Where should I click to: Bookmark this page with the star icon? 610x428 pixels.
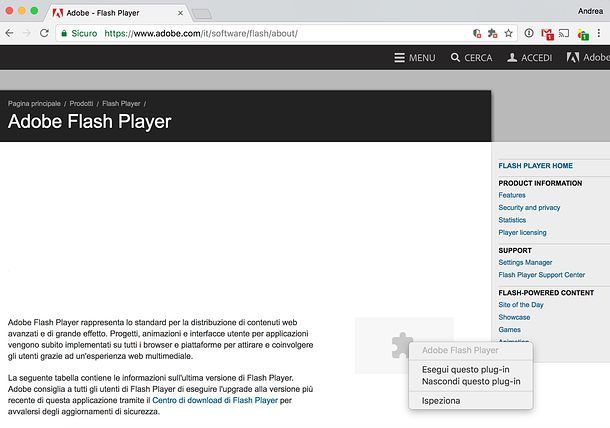(x=508, y=33)
